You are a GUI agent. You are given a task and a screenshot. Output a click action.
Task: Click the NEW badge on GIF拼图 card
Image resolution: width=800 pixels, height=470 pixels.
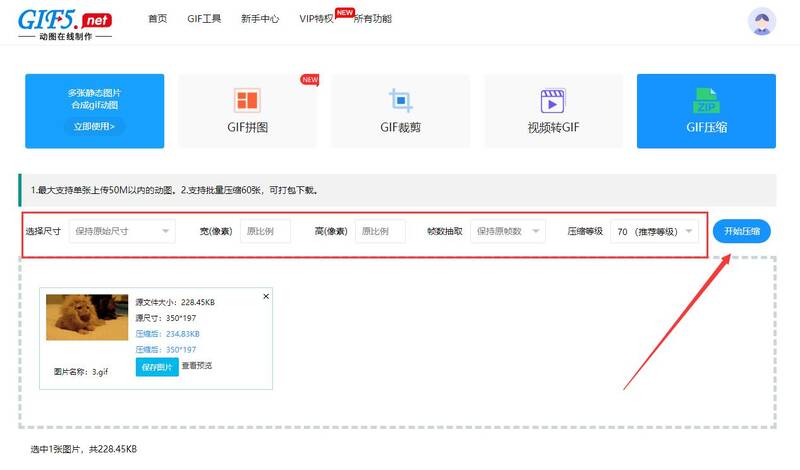click(310, 80)
